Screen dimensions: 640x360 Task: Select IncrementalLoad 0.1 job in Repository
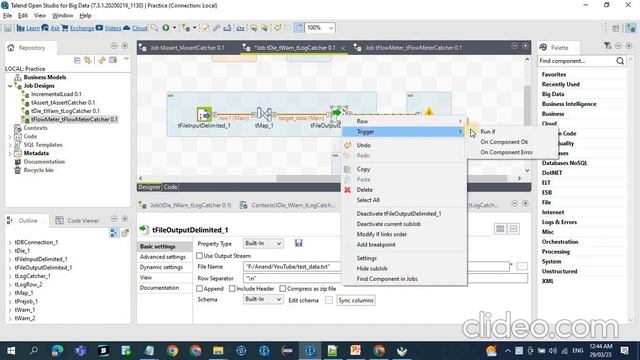[56, 94]
